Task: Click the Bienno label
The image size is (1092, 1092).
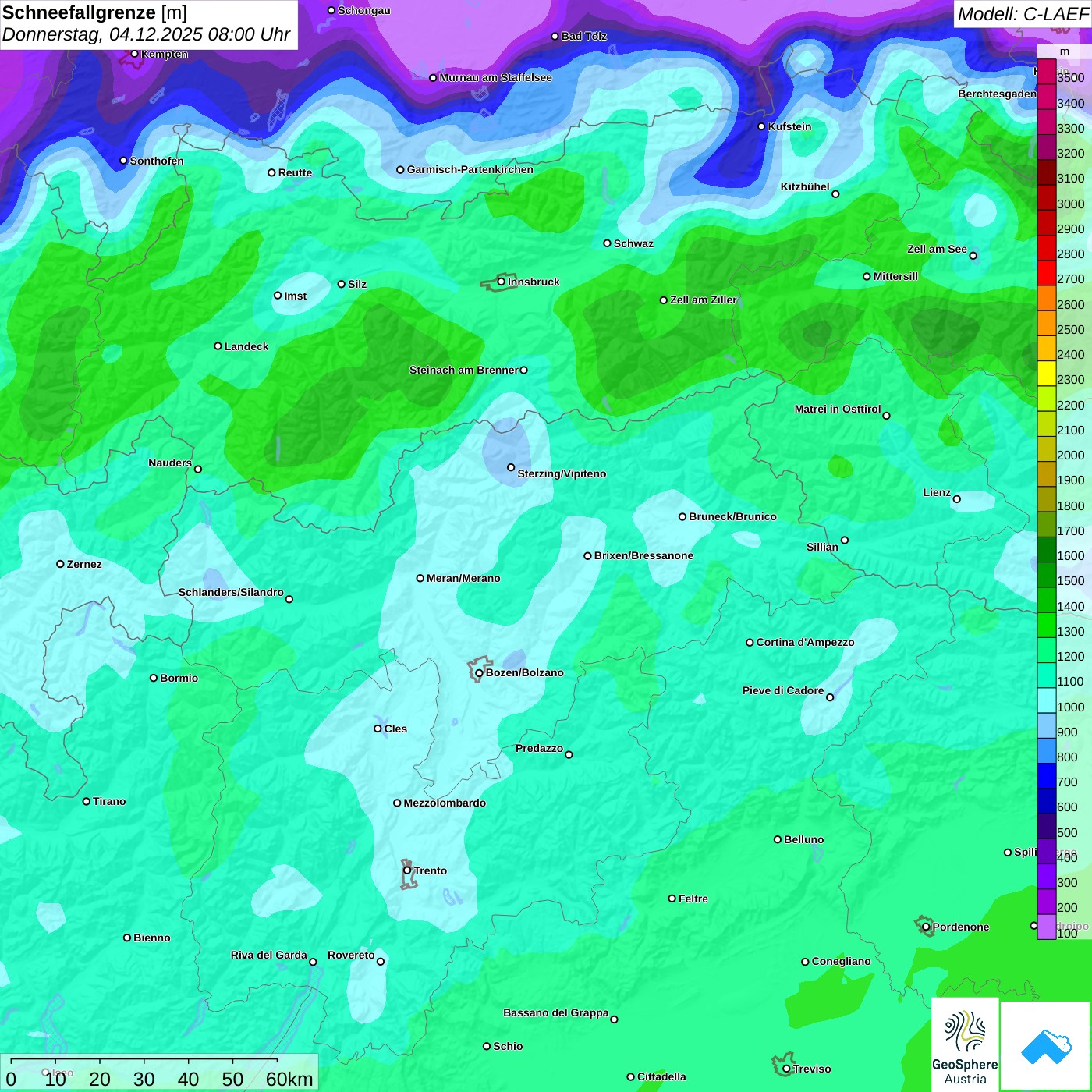Action: click(x=151, y=938)
